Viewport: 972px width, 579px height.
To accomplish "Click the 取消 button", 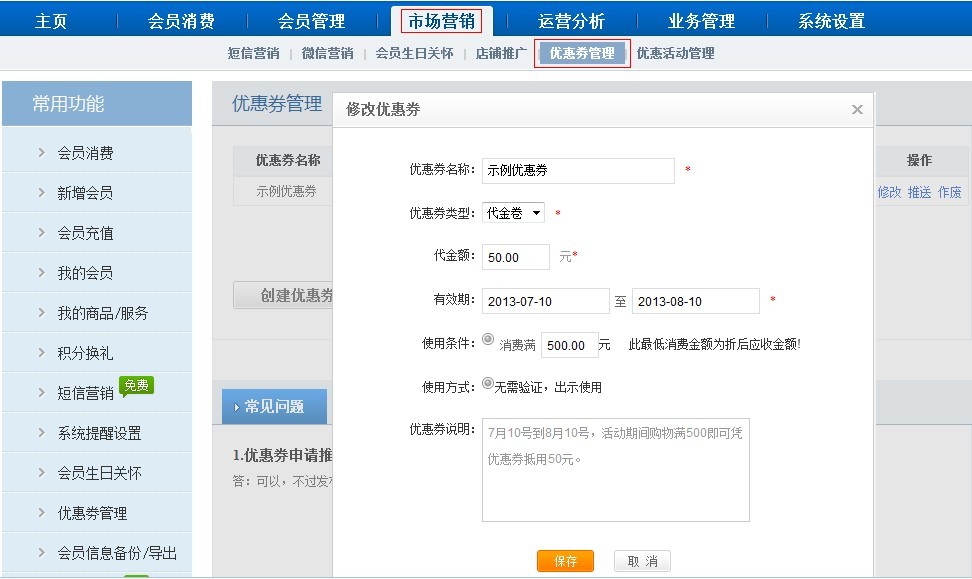I will coord(642,561).
